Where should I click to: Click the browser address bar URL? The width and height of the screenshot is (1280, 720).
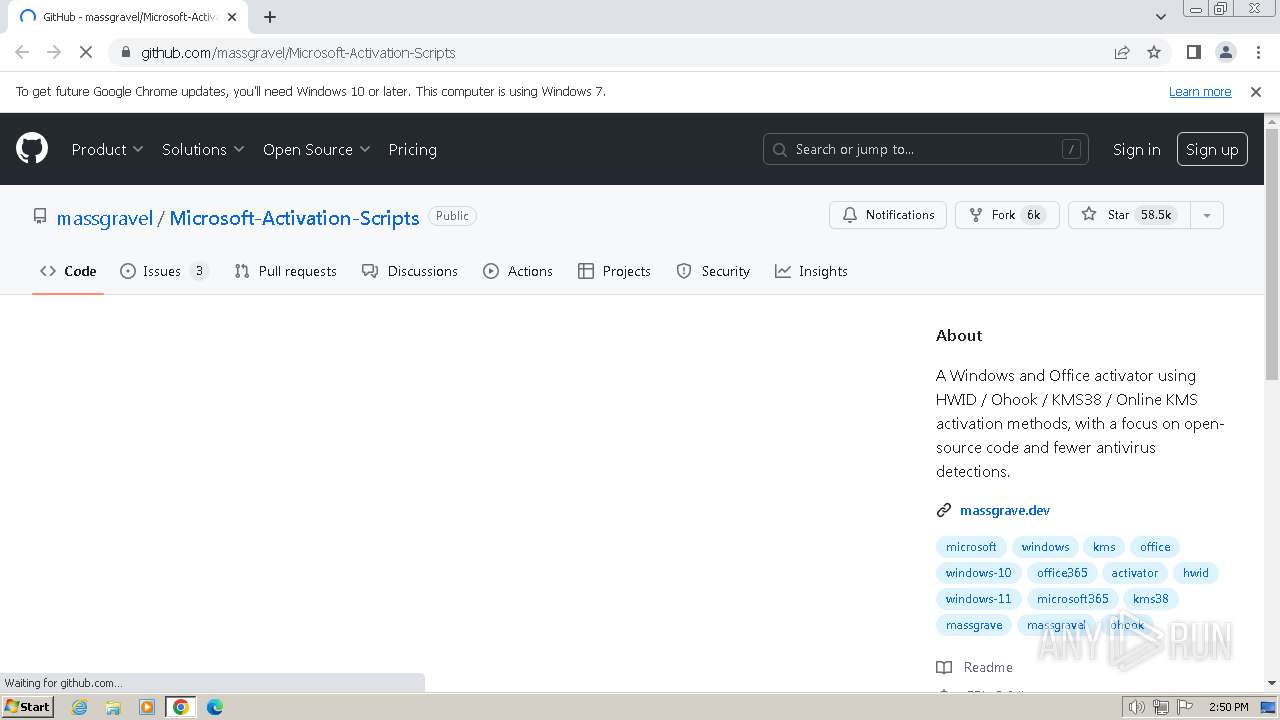(298, 52)
